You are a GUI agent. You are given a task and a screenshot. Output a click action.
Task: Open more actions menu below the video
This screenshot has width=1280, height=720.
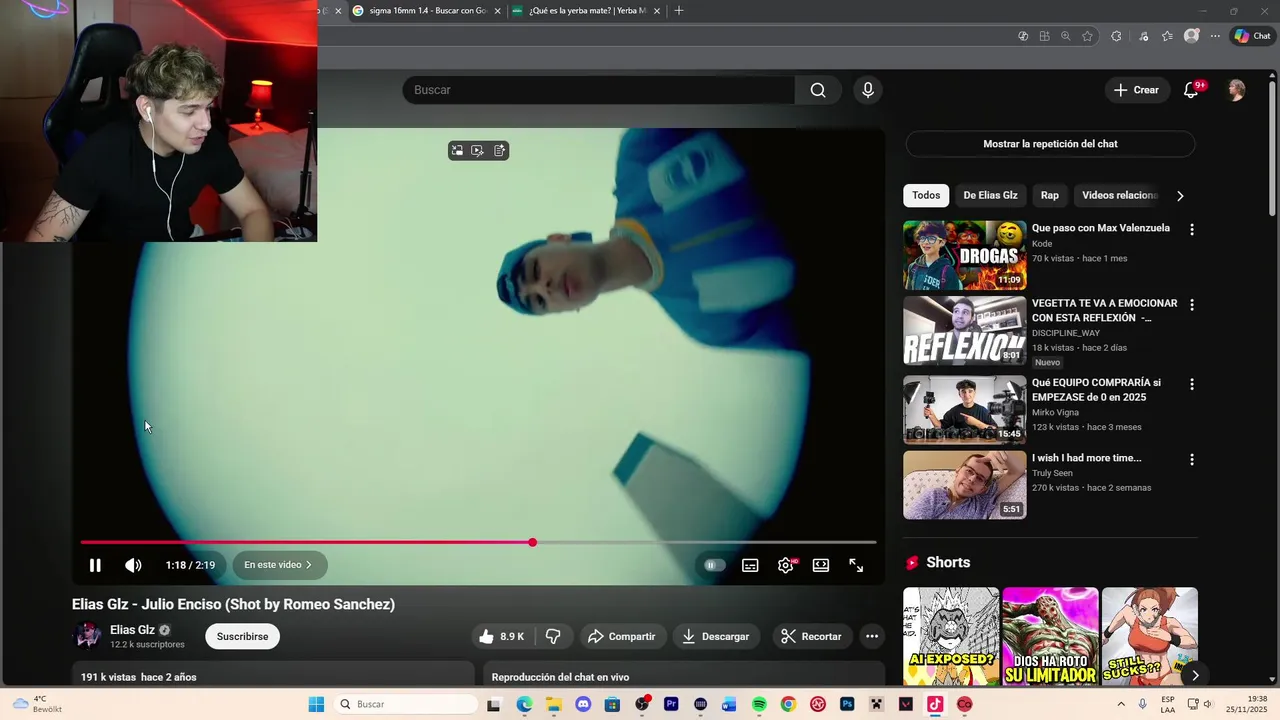click(x=872, y=636)
